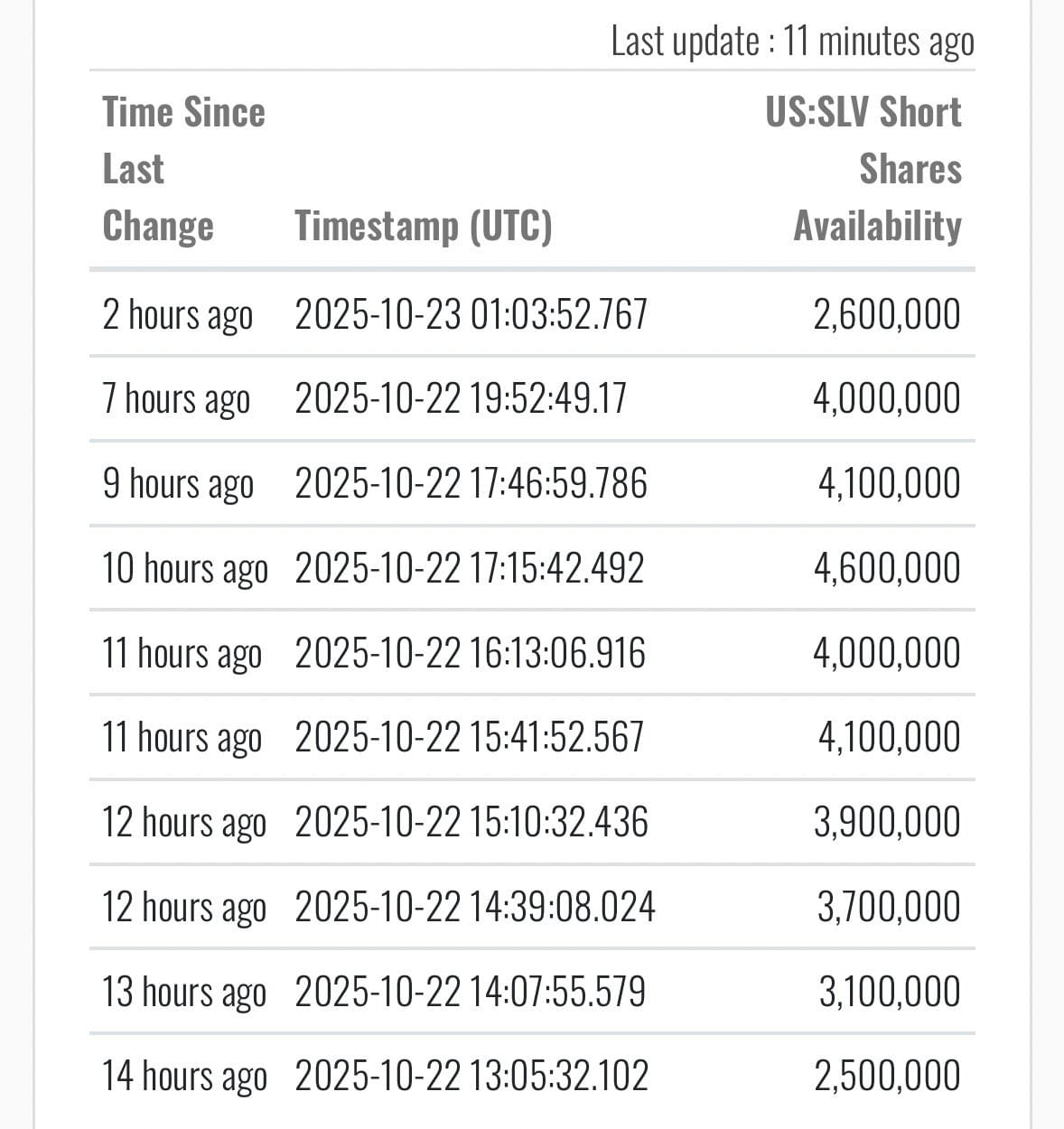Select the "US:SLV Short Shares Availability" header
The height and width of the screenshot is (1129, 1064).
[x=863, y=169]
